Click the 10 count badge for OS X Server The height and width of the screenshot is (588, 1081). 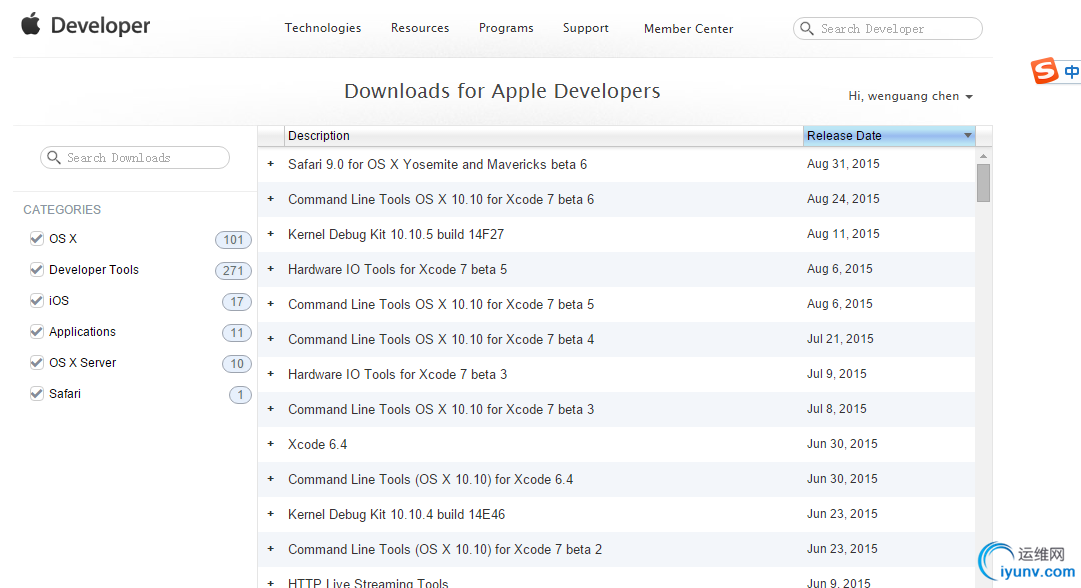[236, 363]
